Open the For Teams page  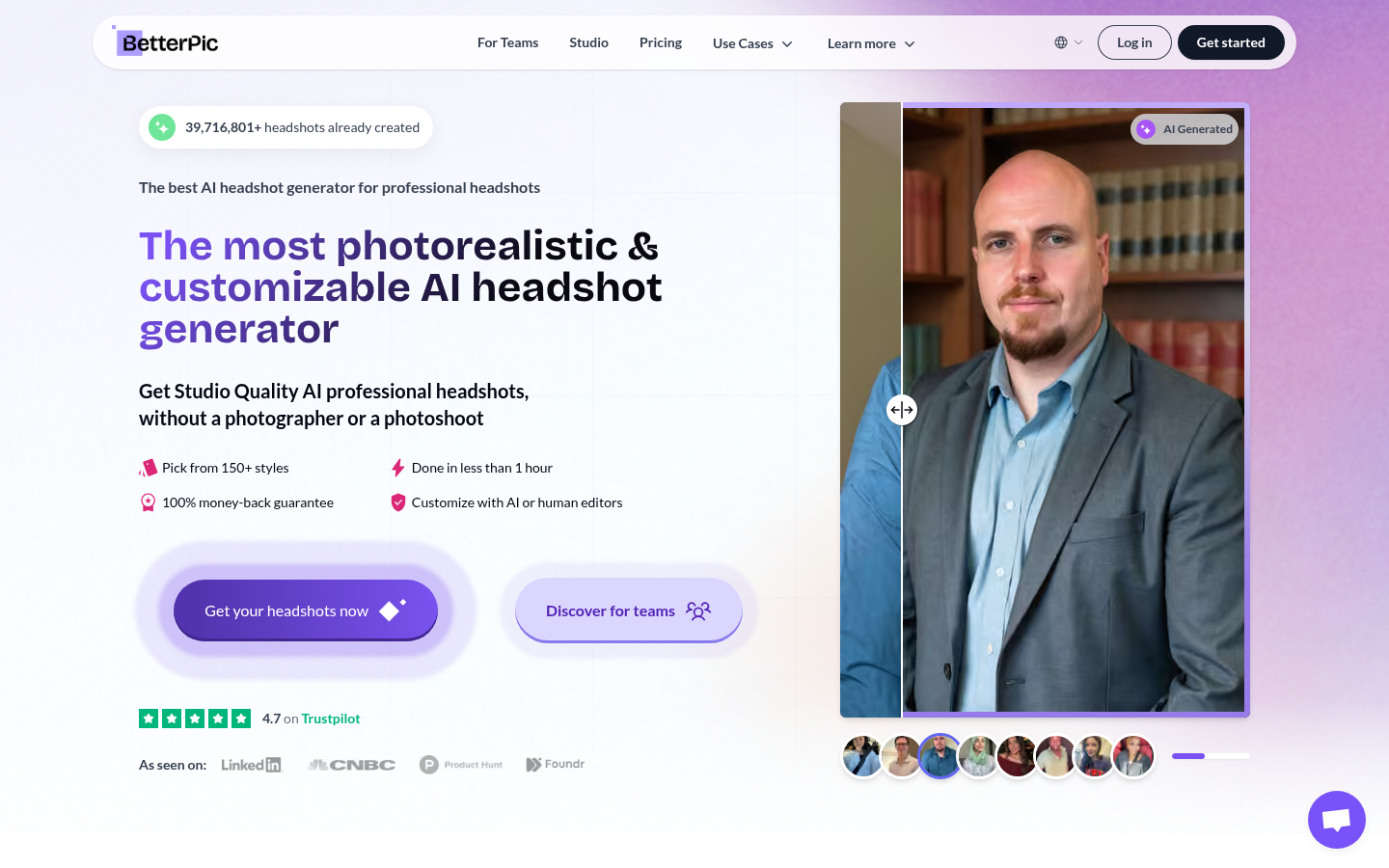[x=507, y=42]
